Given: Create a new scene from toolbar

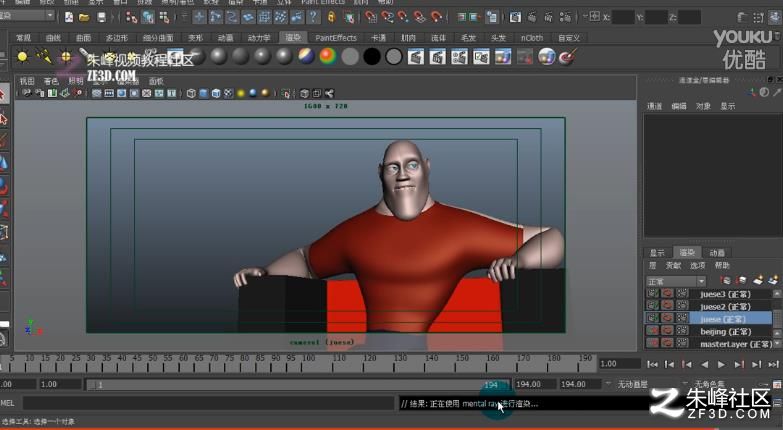Looking at the screenshot, I should [69, 17].
